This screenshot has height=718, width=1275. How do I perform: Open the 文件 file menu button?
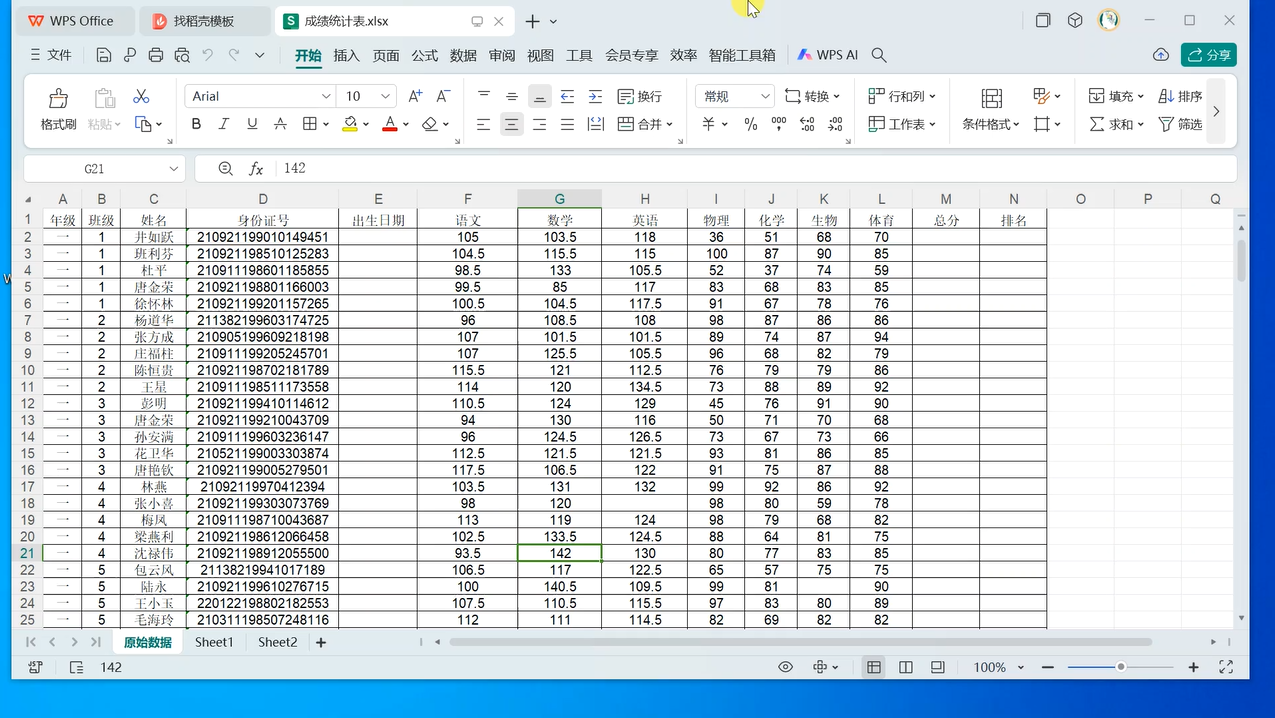click(50, 55)
